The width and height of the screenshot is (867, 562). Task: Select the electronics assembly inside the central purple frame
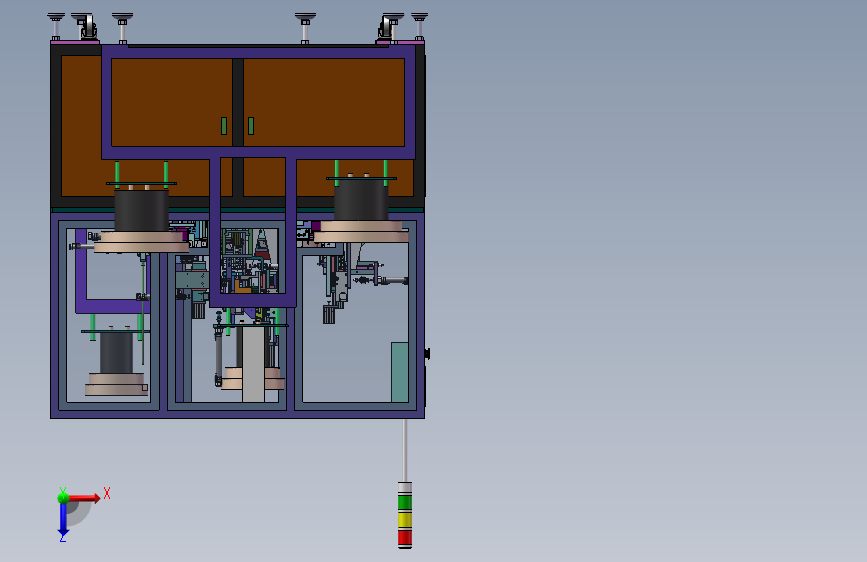250,261
